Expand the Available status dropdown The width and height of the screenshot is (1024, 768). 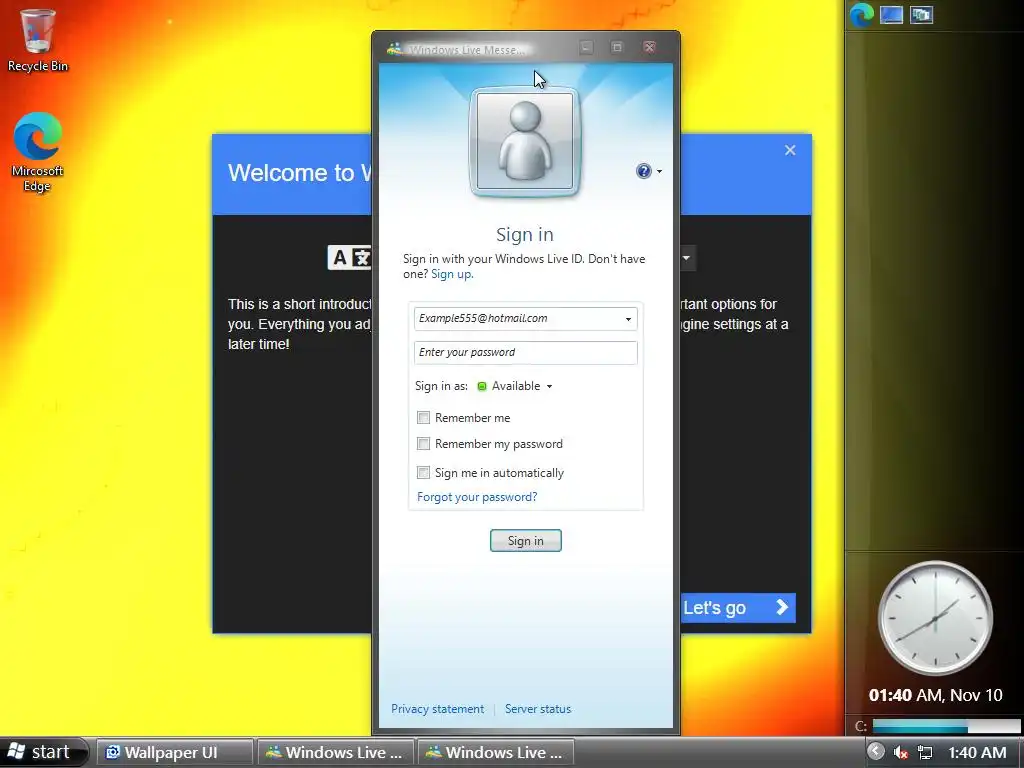(x=549, y=387)
